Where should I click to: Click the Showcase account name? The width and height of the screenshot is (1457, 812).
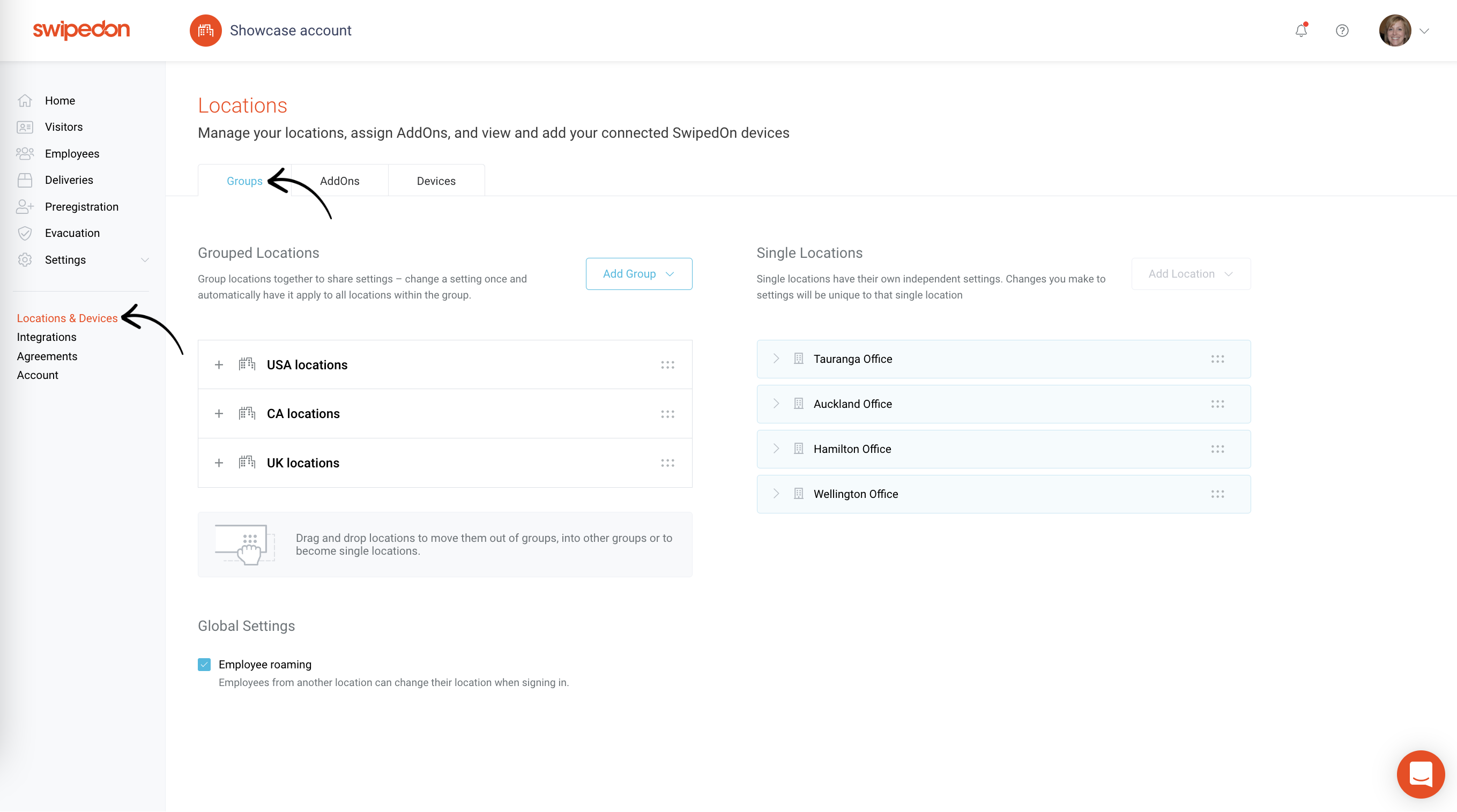(x=291, y=31)
